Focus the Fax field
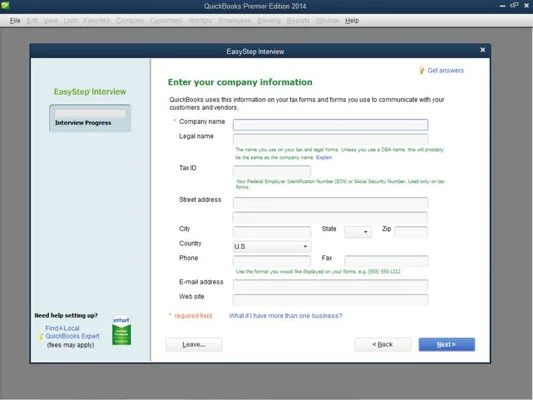The width and height of the screenshot is (533, 400). click(x=386, y=261)
